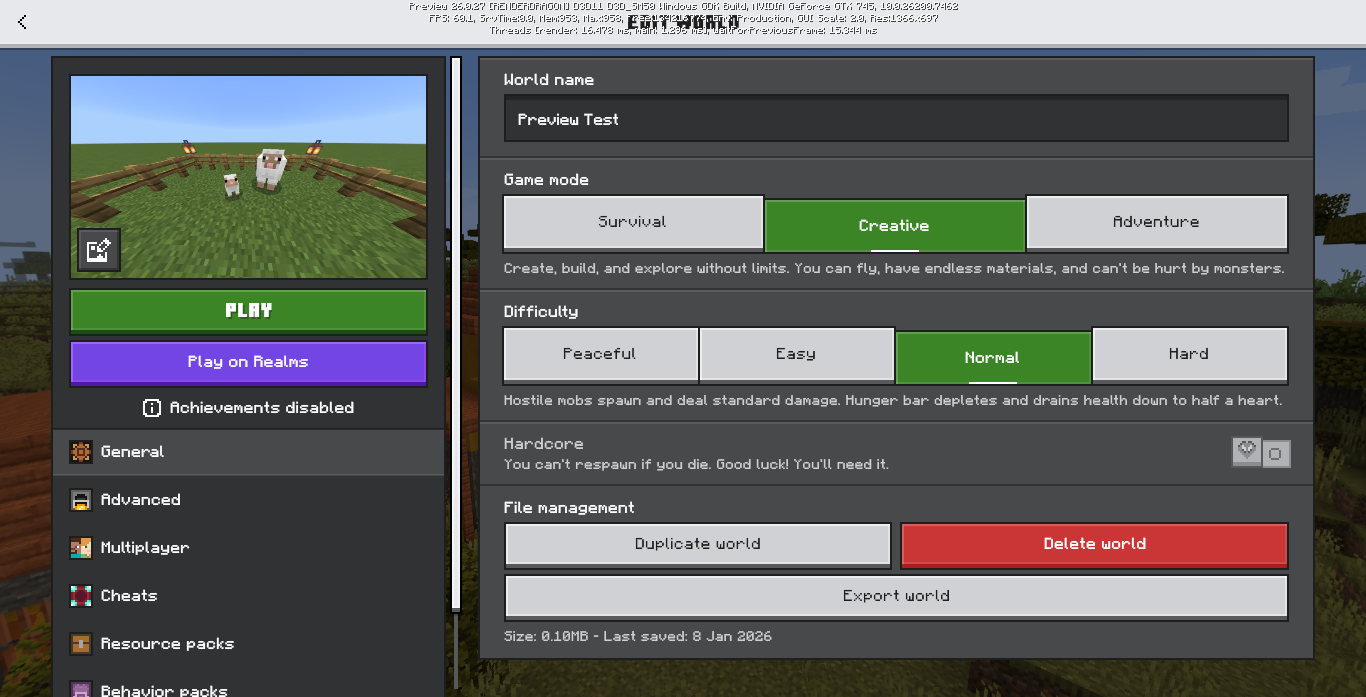Open the Resource packs section
This screenshot has height=697, width=1366.
[248, 644]
